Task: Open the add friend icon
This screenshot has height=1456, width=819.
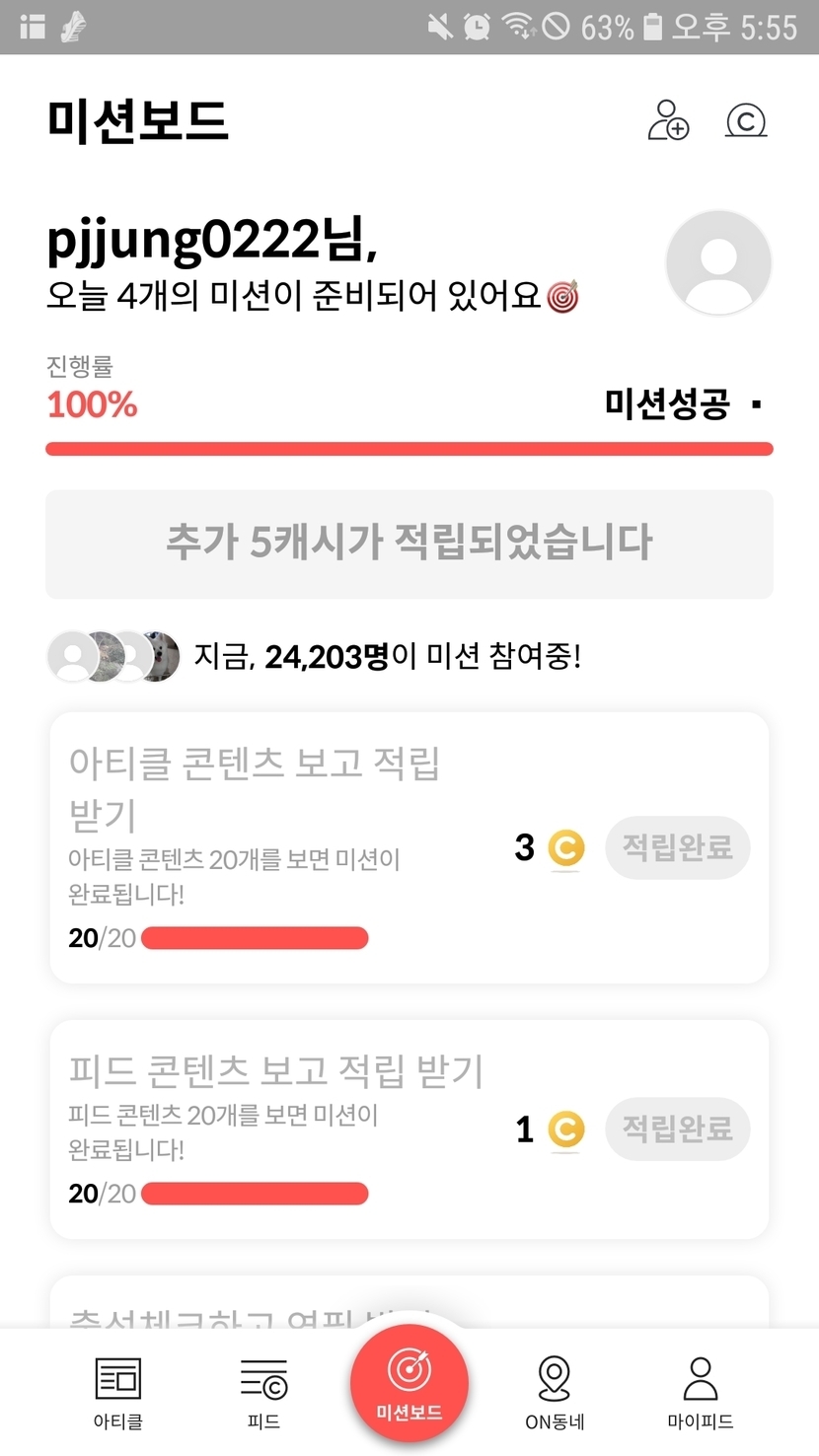Action: point(668,120)
